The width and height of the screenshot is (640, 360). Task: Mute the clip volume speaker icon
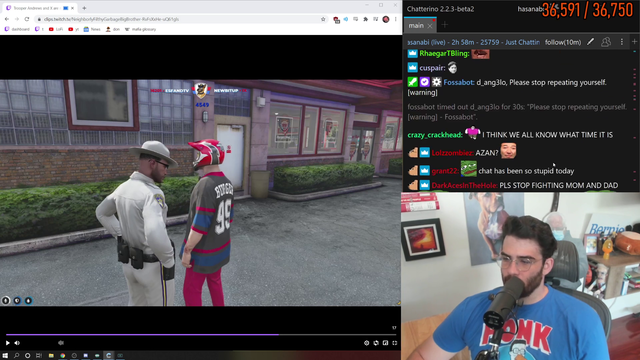[17, 343]
